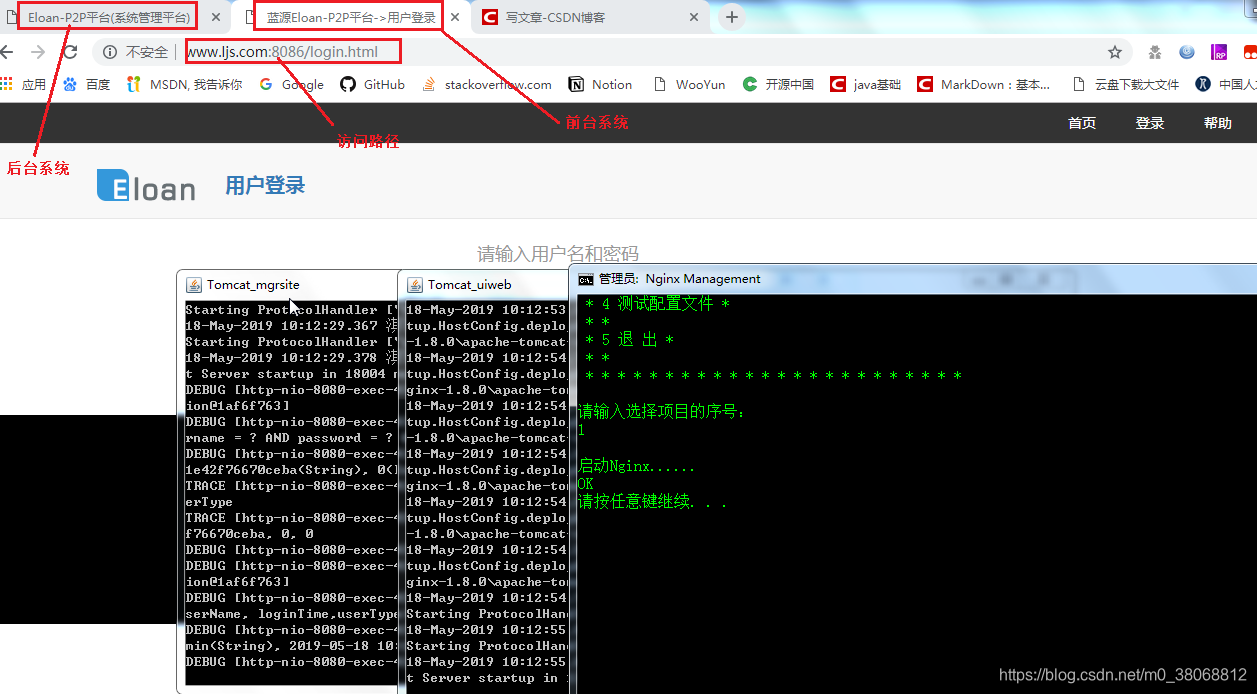Image resolution: width=1257 pixels, height=694 pixels.
Task: Open the java基础 bookmark
Action: 866,85
